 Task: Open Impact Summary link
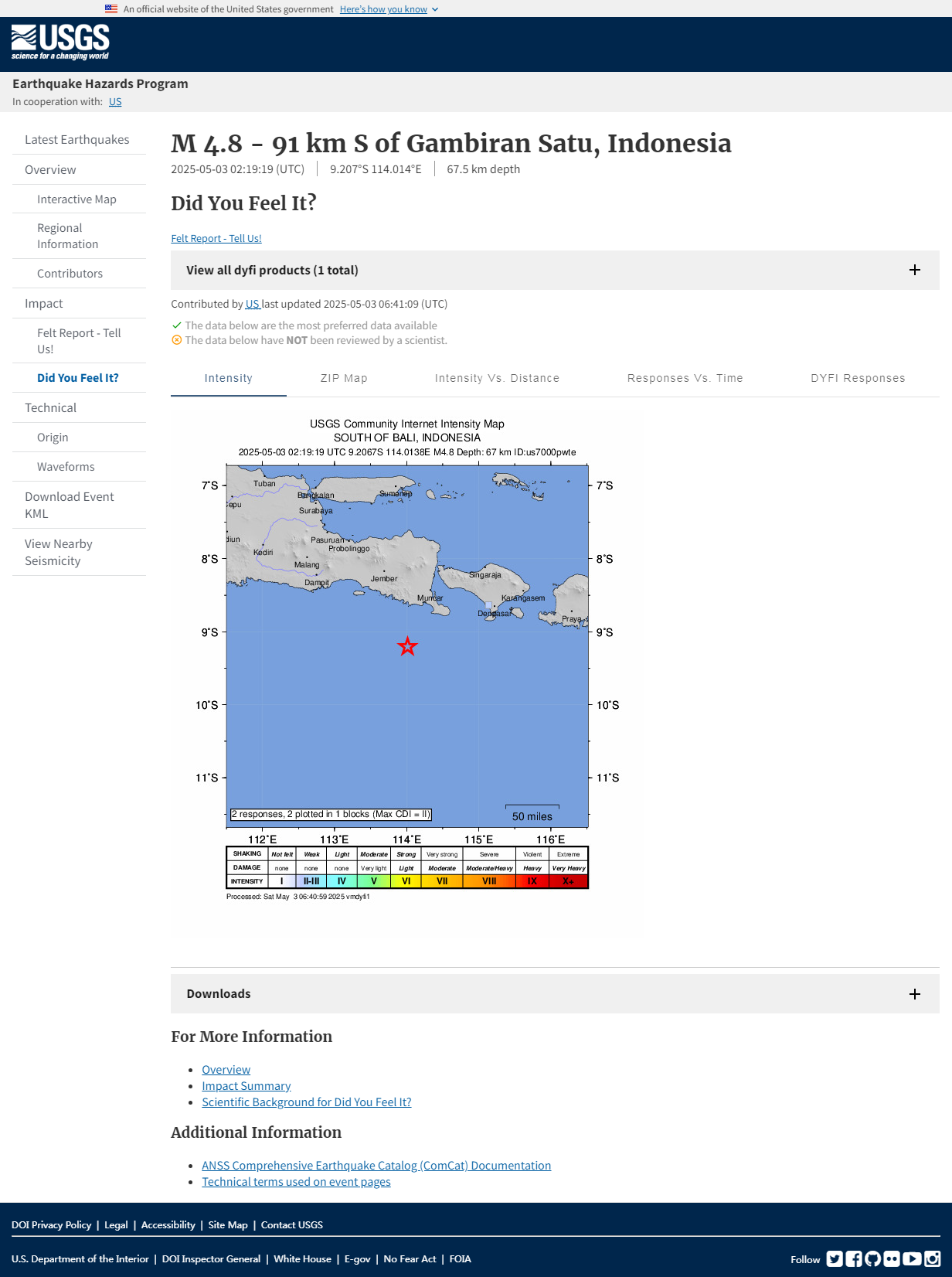246,1085
